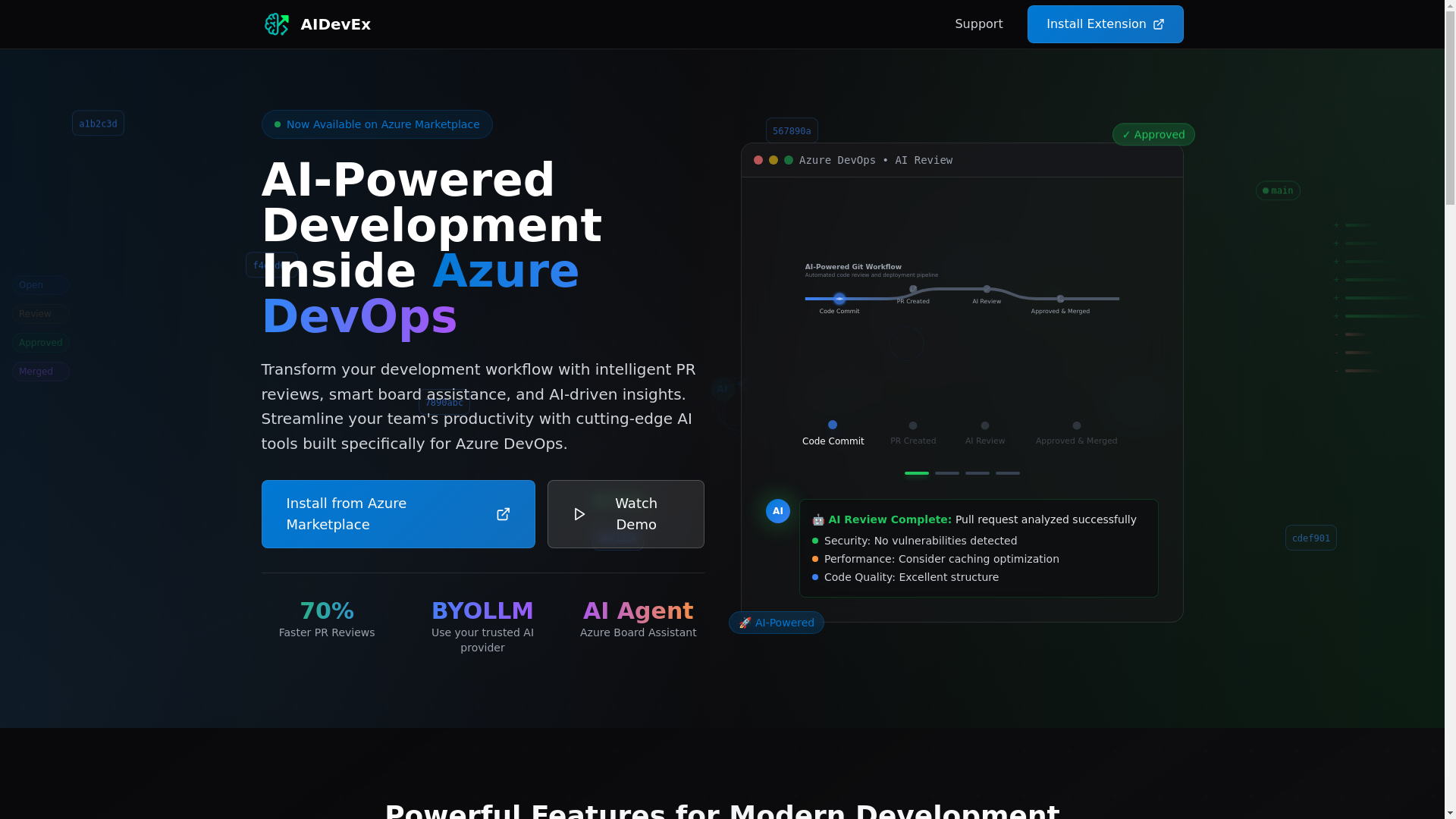1456x819 pixels.
Task: Click the rocket AI-Powered badge
Action: 777,623
